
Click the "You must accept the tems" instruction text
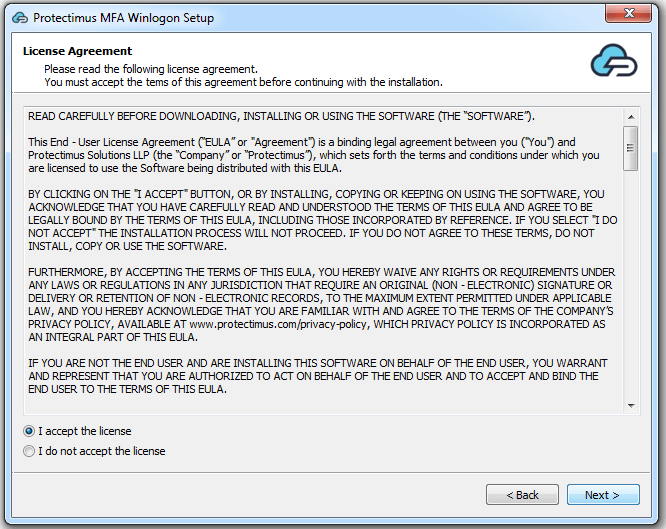point(243,82)
